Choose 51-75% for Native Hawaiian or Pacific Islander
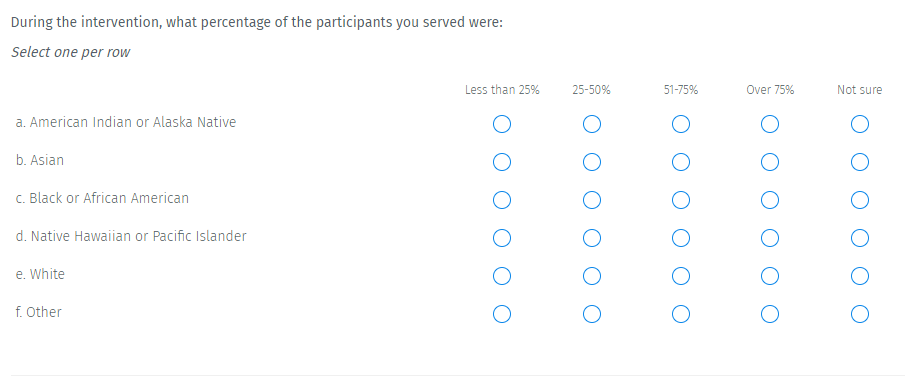This screenshot has height=379, width=909. click(681, 238)
